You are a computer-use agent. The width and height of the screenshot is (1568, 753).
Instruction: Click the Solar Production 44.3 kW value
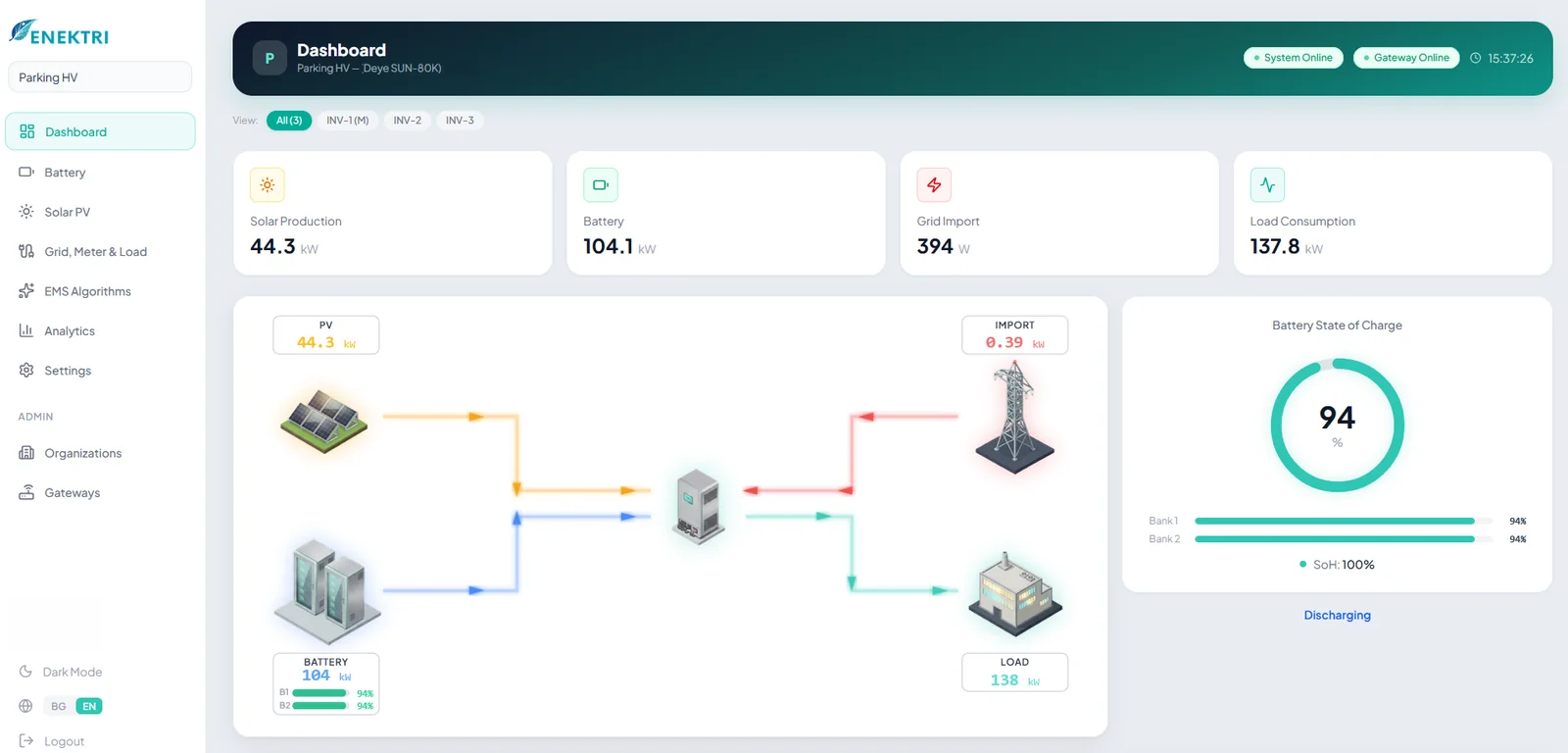pyautogui.click(x=284, y=247)
